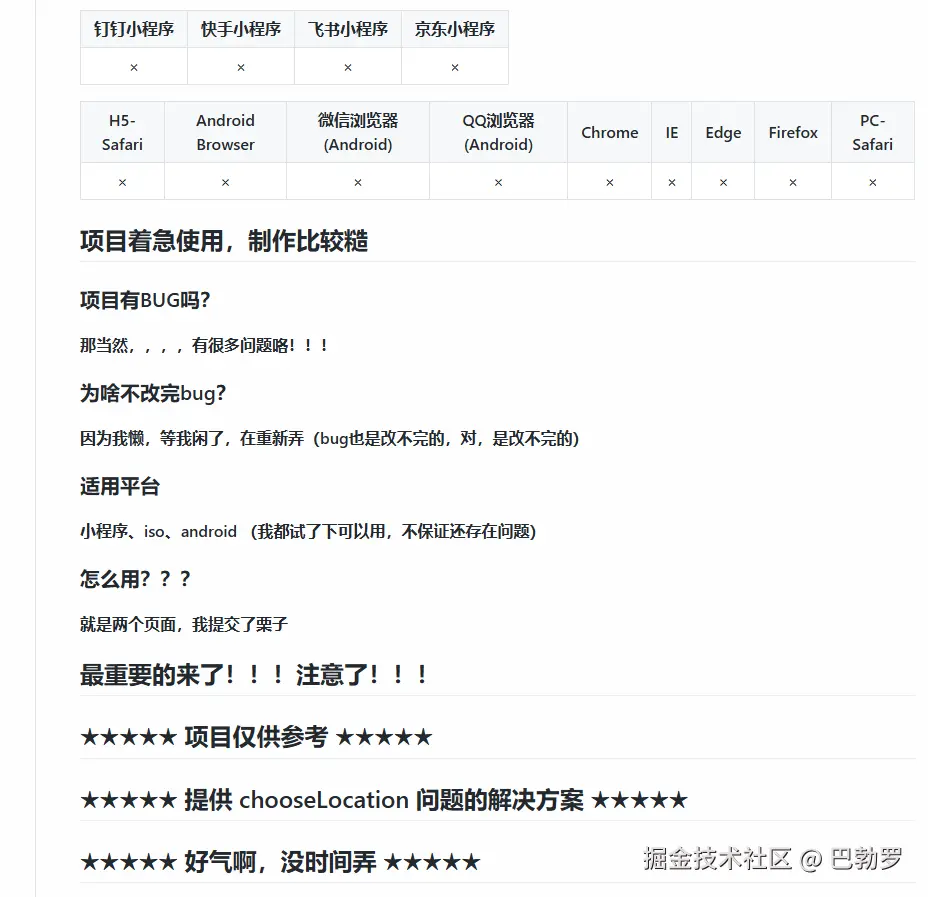Select the PC-Safari header cell
The height and width of the screenshot is (897, 928).
(x=872, y=132)
